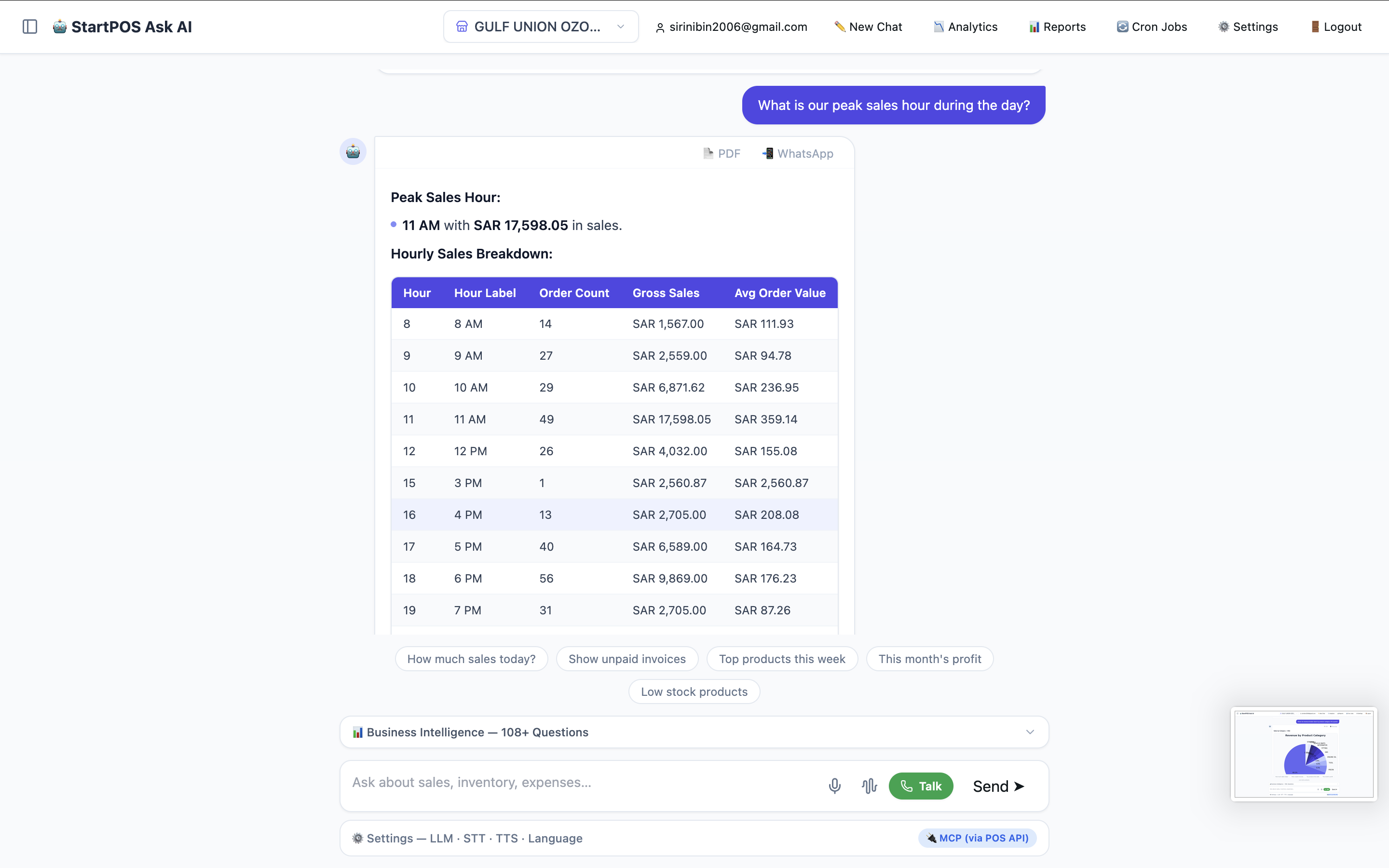
Task: Click the Business Intelligence bar chart icon
Action: pos(357,732)
